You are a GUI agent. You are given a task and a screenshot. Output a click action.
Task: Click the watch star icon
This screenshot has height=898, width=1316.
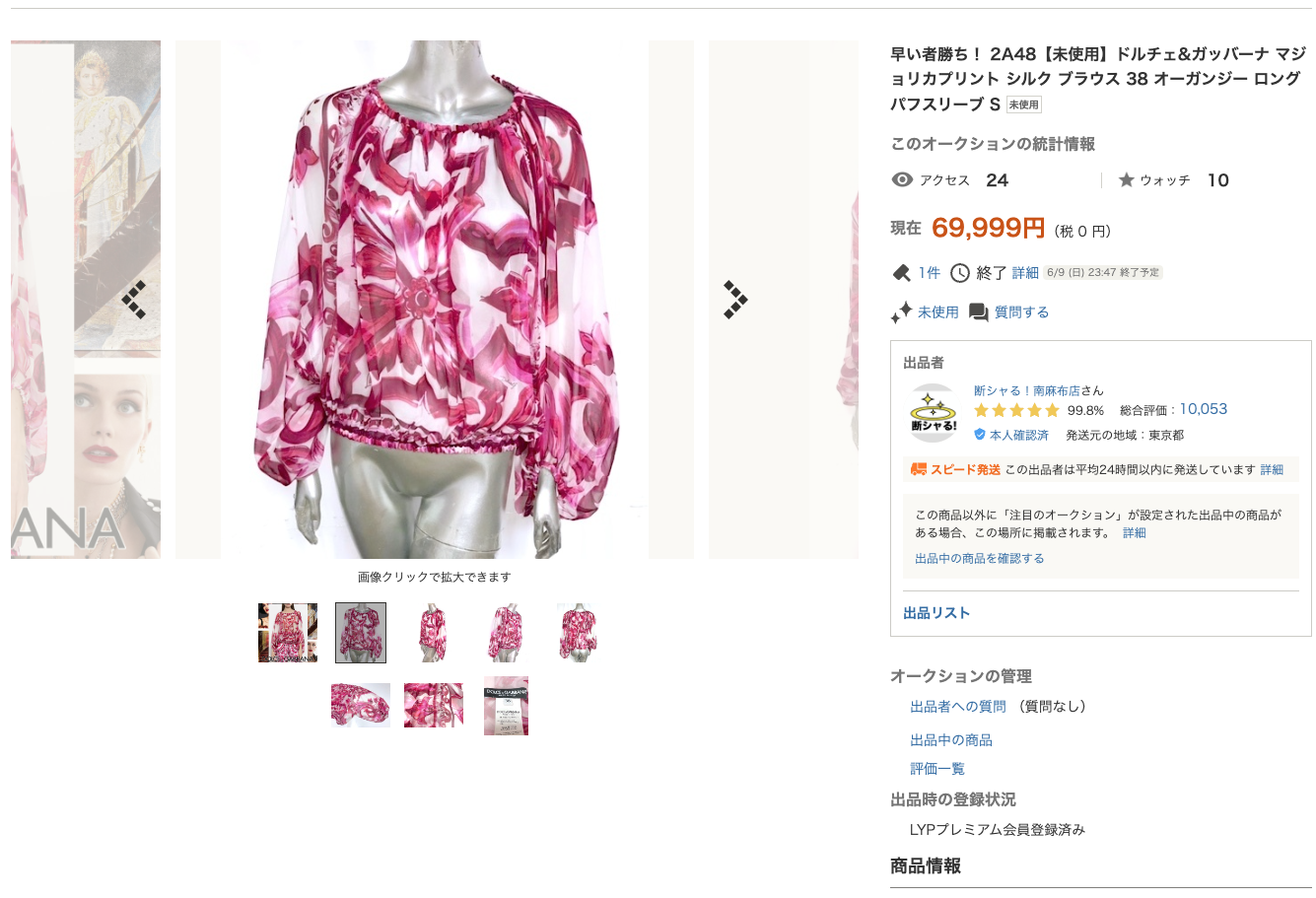(x=1126, y=180)
